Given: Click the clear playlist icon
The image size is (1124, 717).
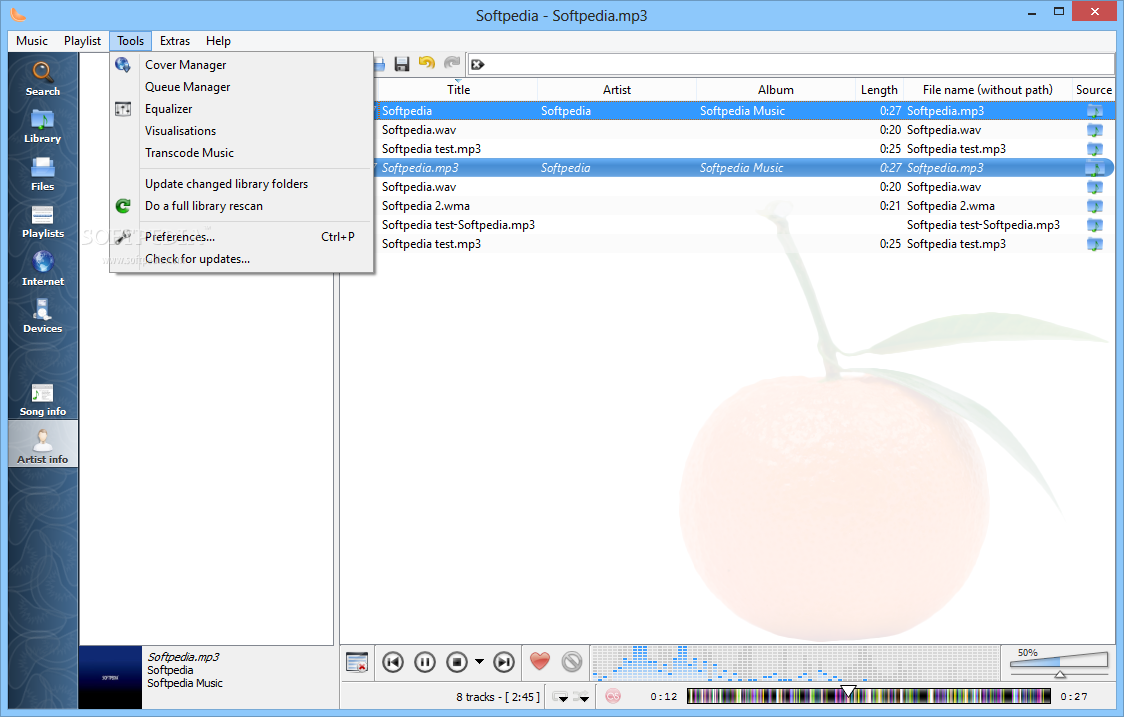Looking at the screenshot, I should [356, 662].
